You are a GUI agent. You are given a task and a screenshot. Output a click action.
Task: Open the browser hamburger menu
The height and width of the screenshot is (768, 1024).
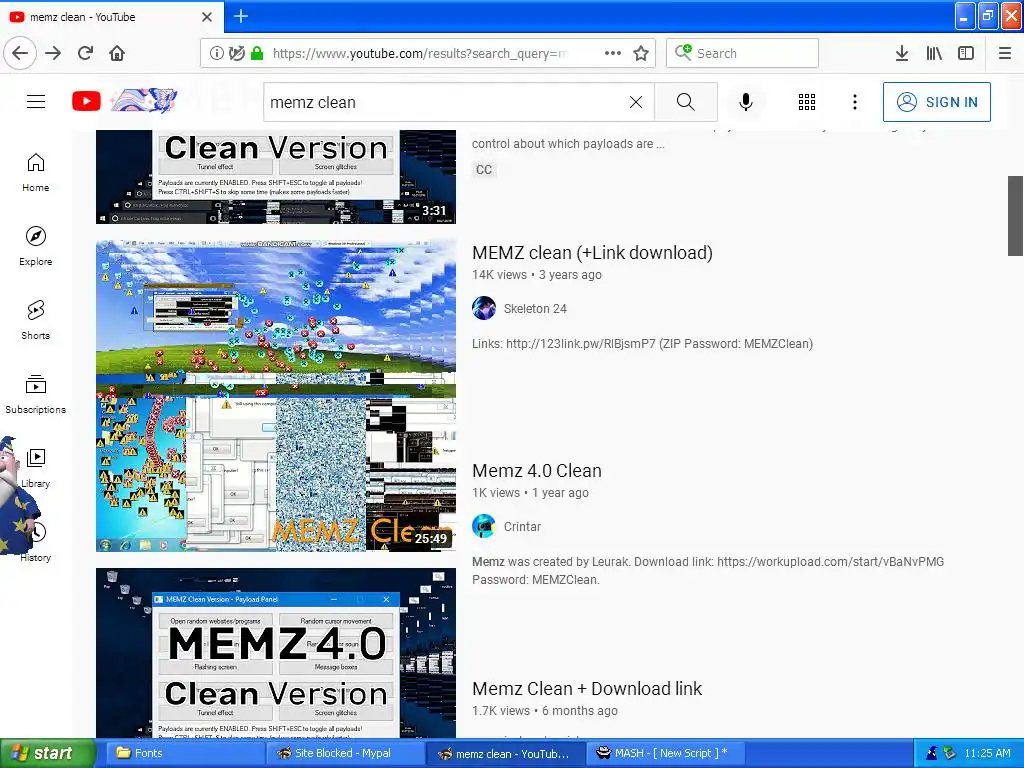tap(1005, 53)
